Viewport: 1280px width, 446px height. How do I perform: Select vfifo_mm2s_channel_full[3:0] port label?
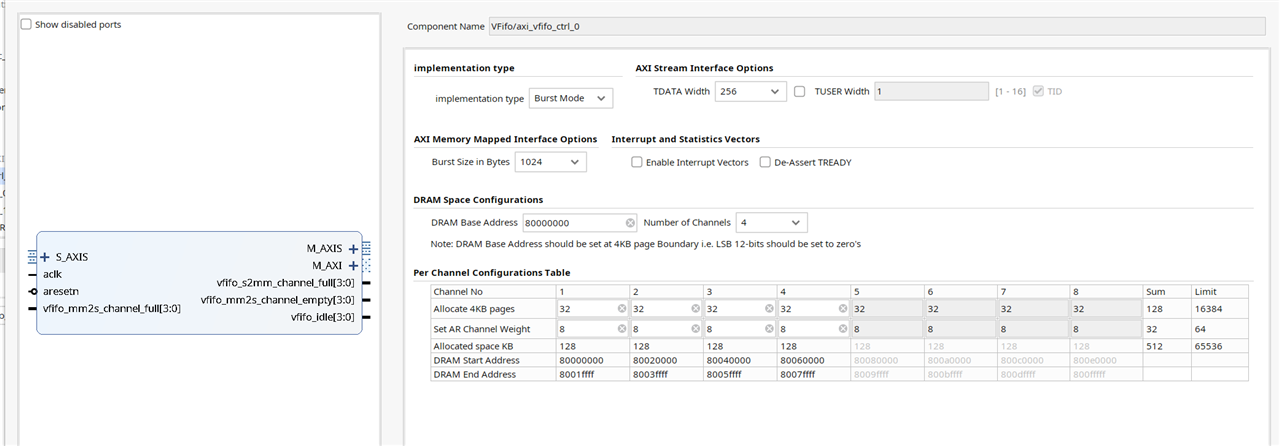point(112,308)
